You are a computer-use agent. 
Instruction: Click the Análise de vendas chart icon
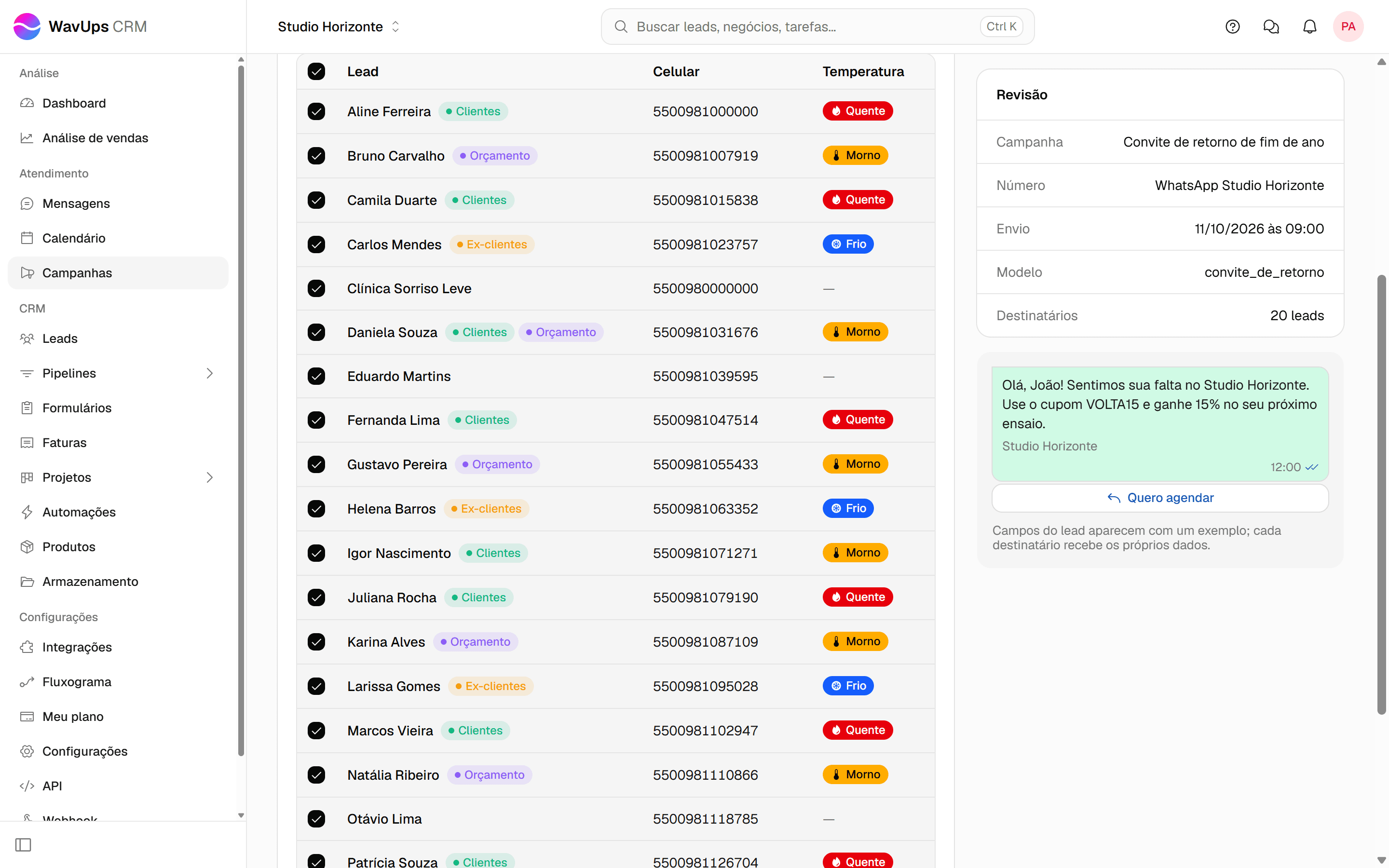(27, 138)
